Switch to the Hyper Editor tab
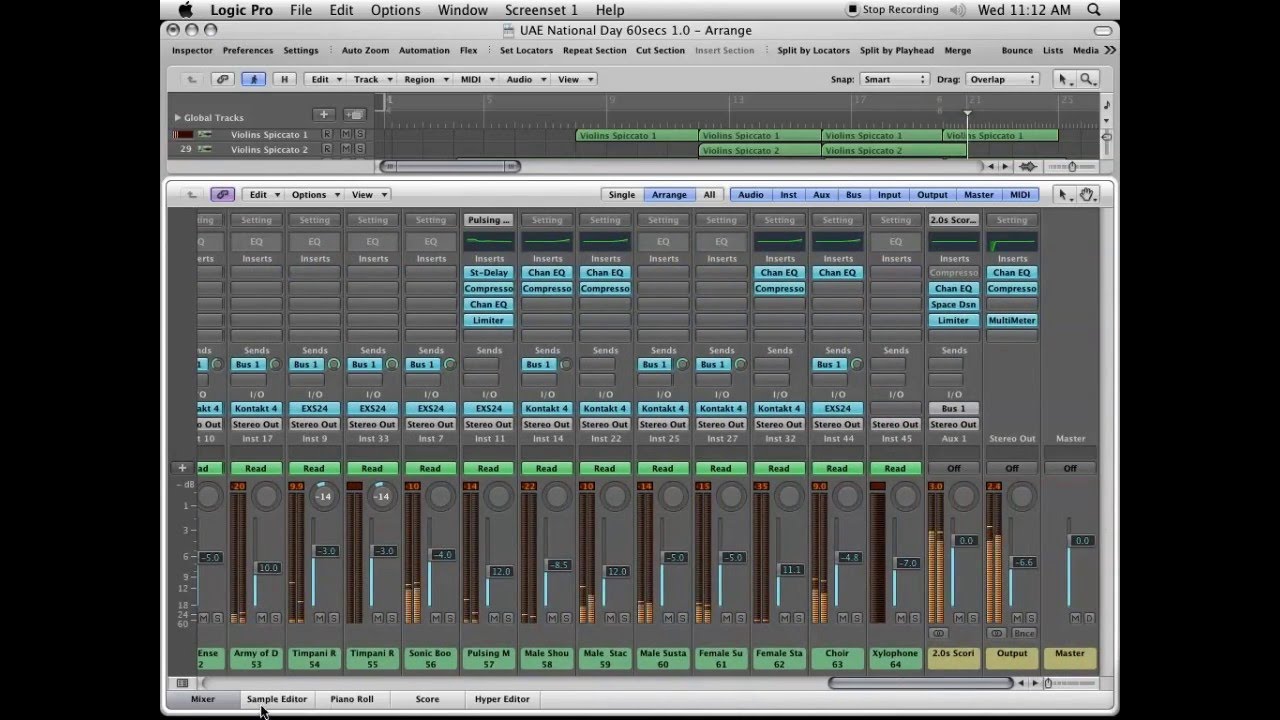Image resolution: width=1280 pixels, height=720 pixels. click(502, 699)
